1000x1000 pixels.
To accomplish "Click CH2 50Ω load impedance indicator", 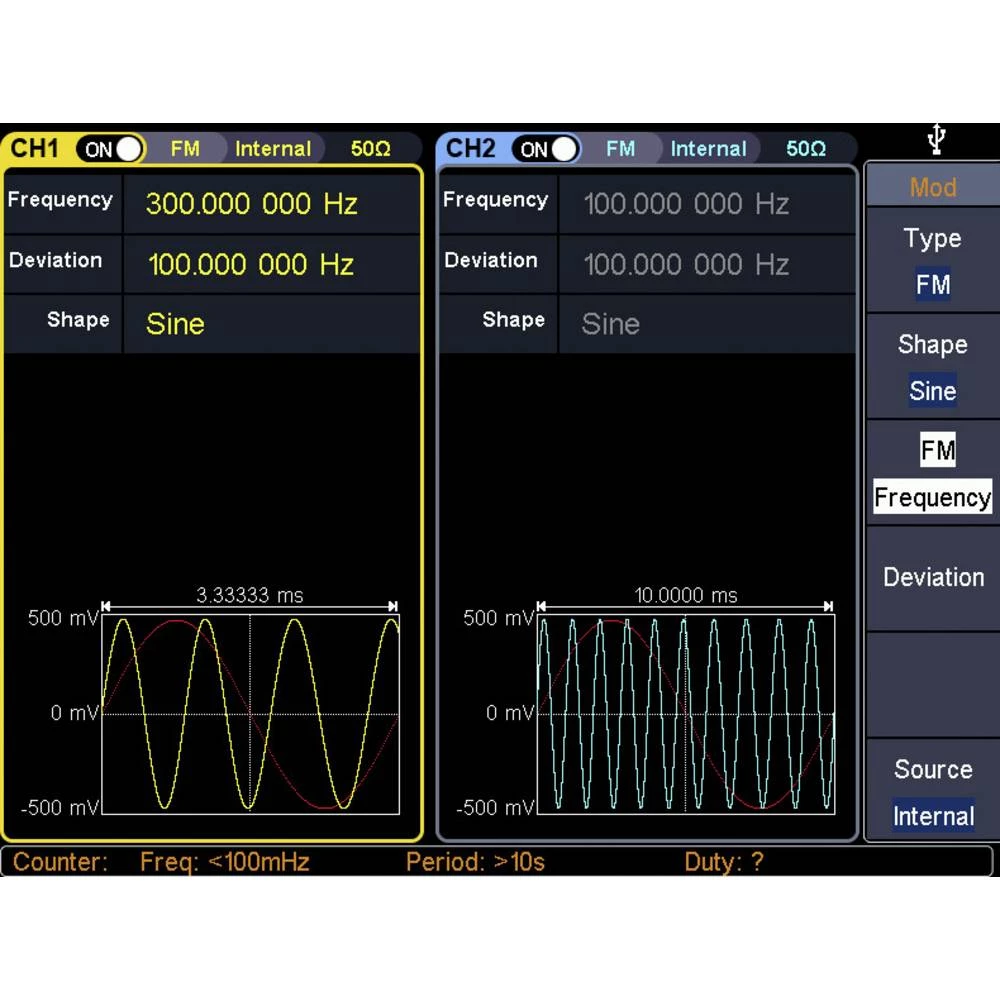I will pyautogui.click(x=806, y=149).
